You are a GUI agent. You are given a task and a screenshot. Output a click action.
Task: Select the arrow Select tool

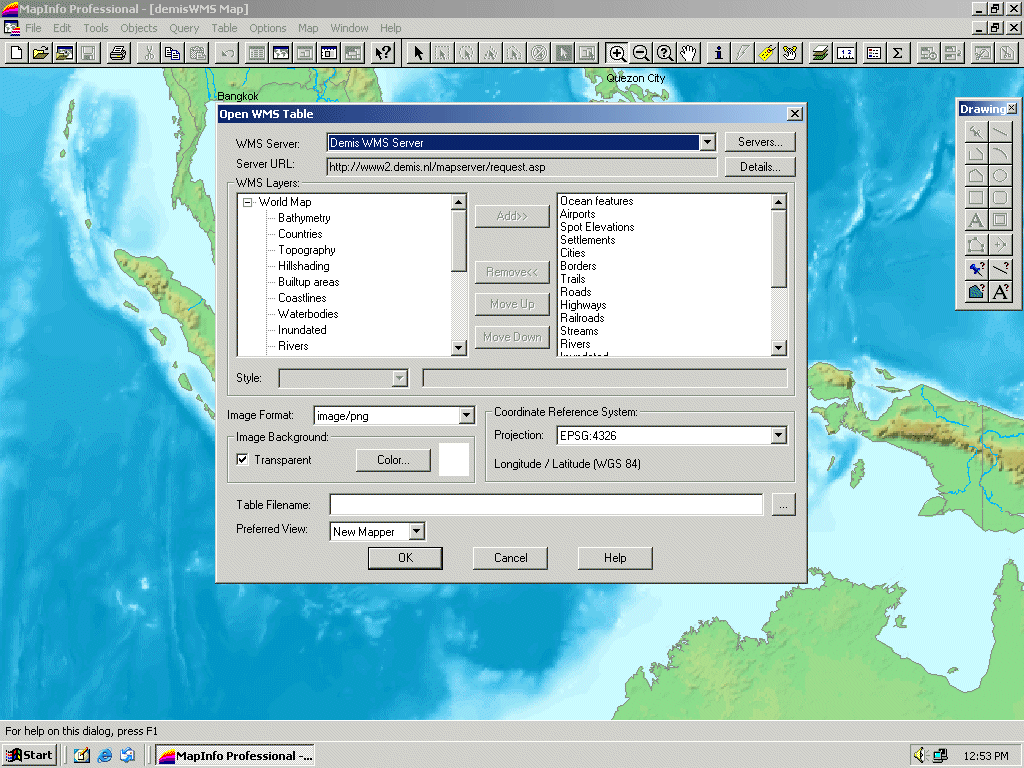[418, 53]
